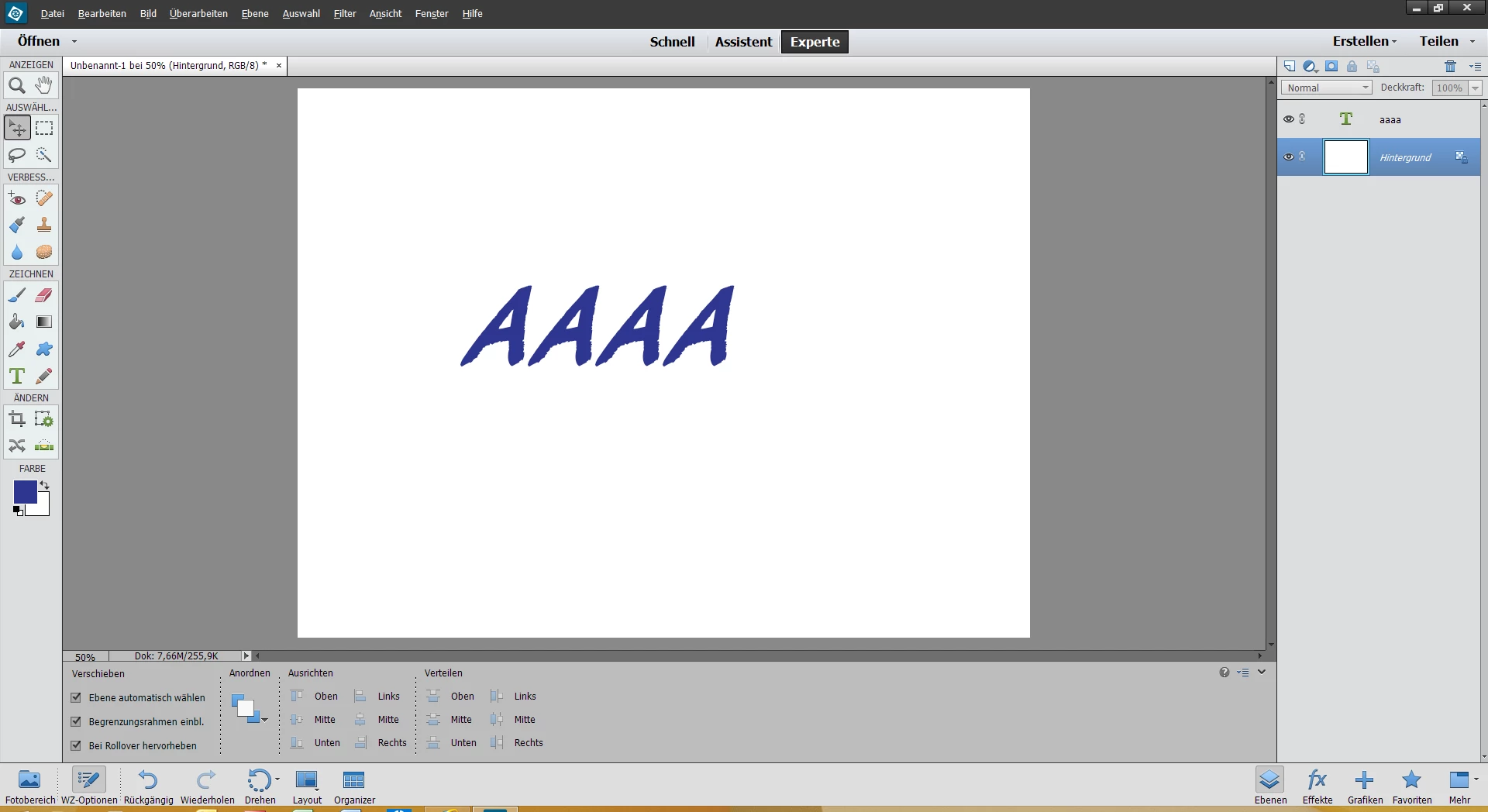The image size is (1488, 812).
Task: Select the Zoom magnifier tool
Action: (17, 85)
